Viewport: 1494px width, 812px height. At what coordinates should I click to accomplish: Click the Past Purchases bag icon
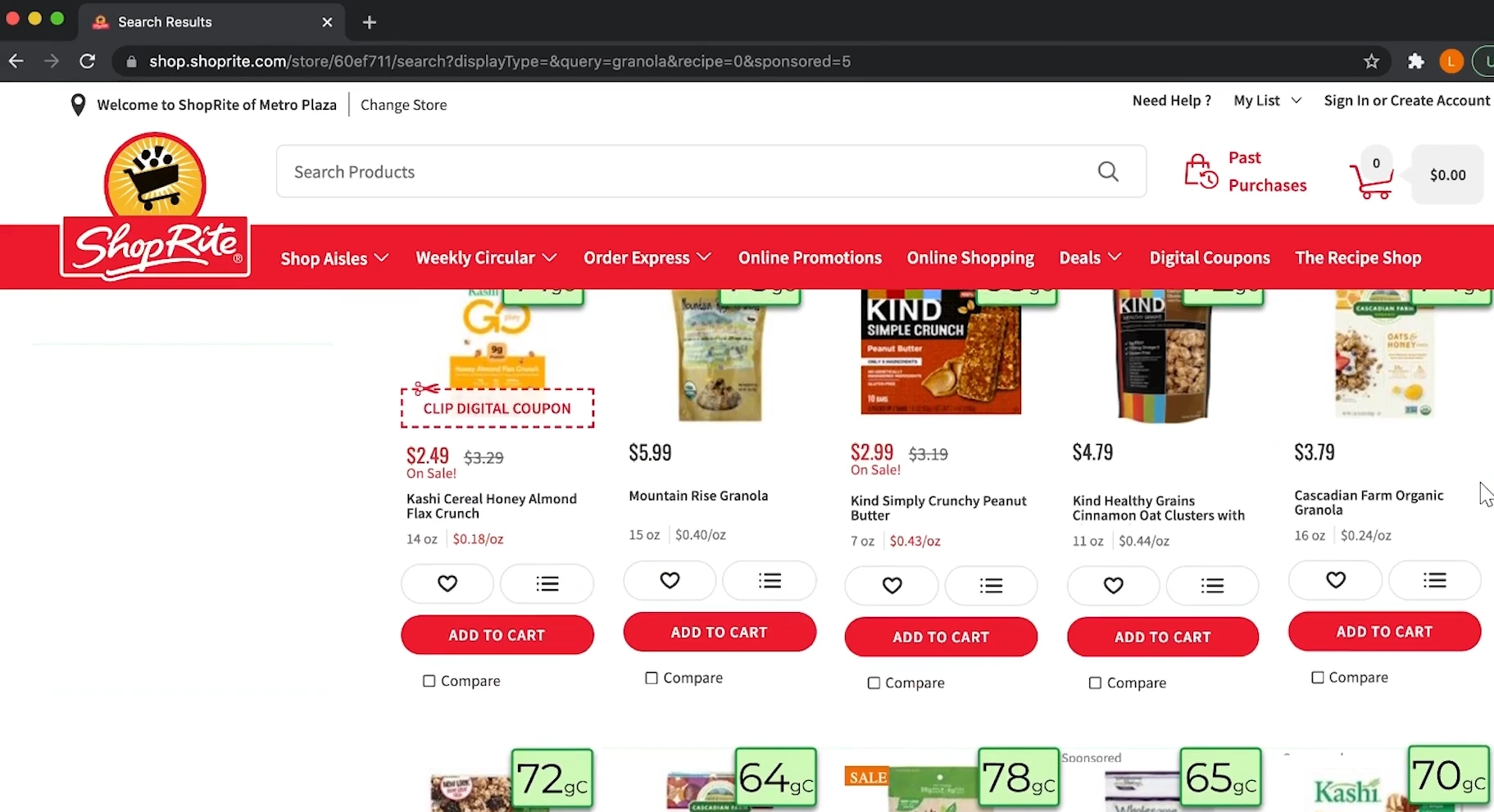click(1201, 171)
